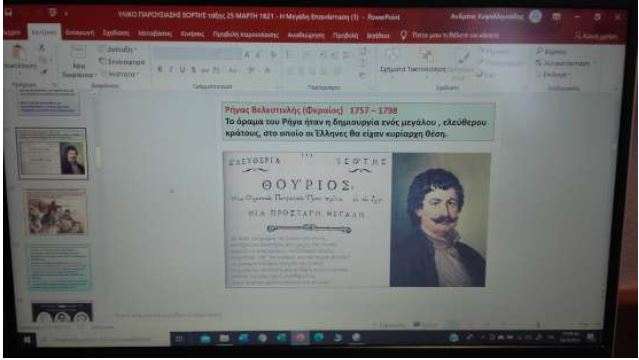
Task: Click the Find (Εύρεση) search icon
Action: click(x=540, y=51)
